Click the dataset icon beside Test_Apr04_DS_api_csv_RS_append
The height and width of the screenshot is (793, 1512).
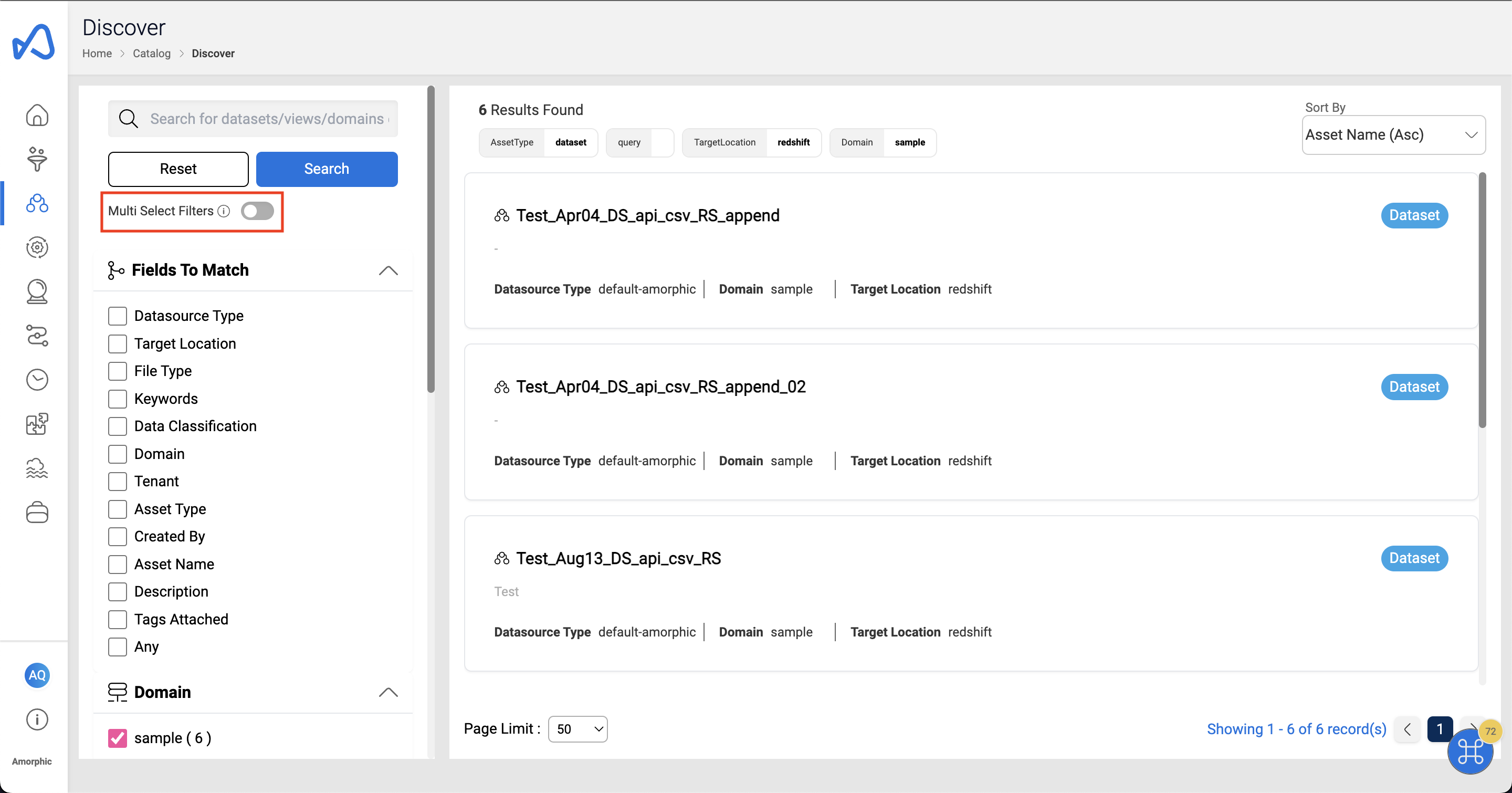click(x=501, y=215)
